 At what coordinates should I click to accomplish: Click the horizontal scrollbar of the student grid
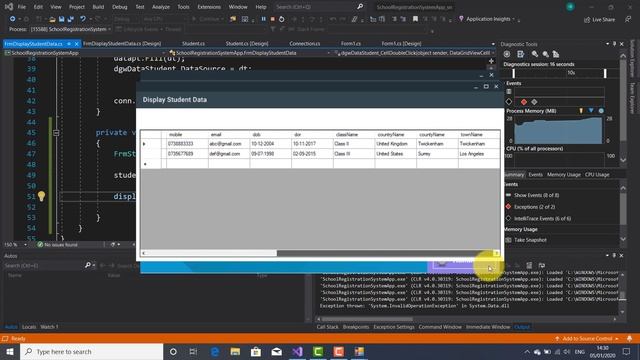point(320,253)
